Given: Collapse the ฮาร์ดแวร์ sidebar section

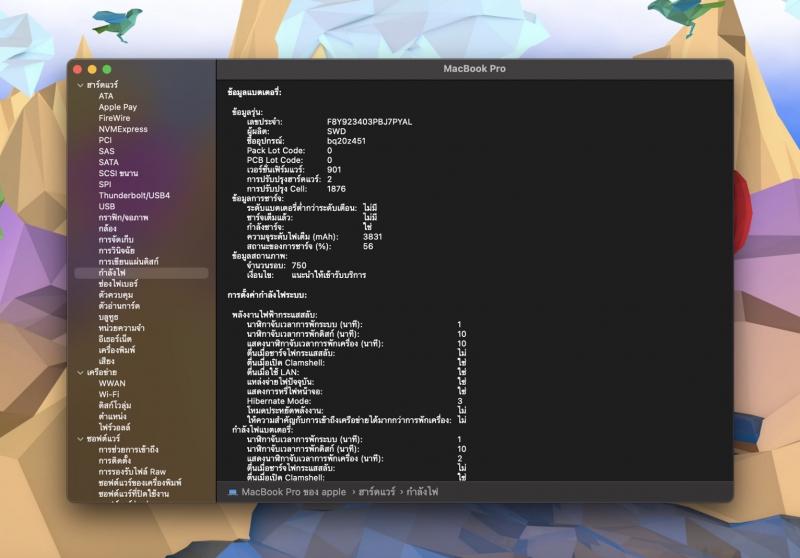Looking at the screenshot, I should [x=80, y=86].
